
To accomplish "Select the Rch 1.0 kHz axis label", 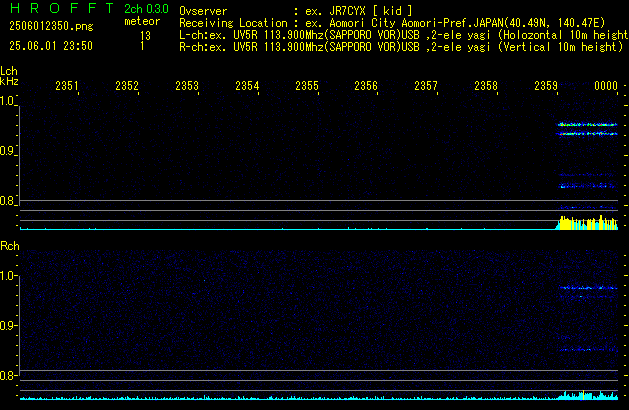I will tap(7, 276).
